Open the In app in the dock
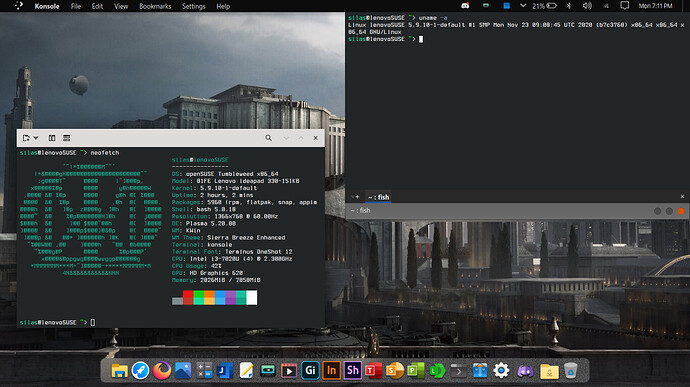 click(331, 371)
